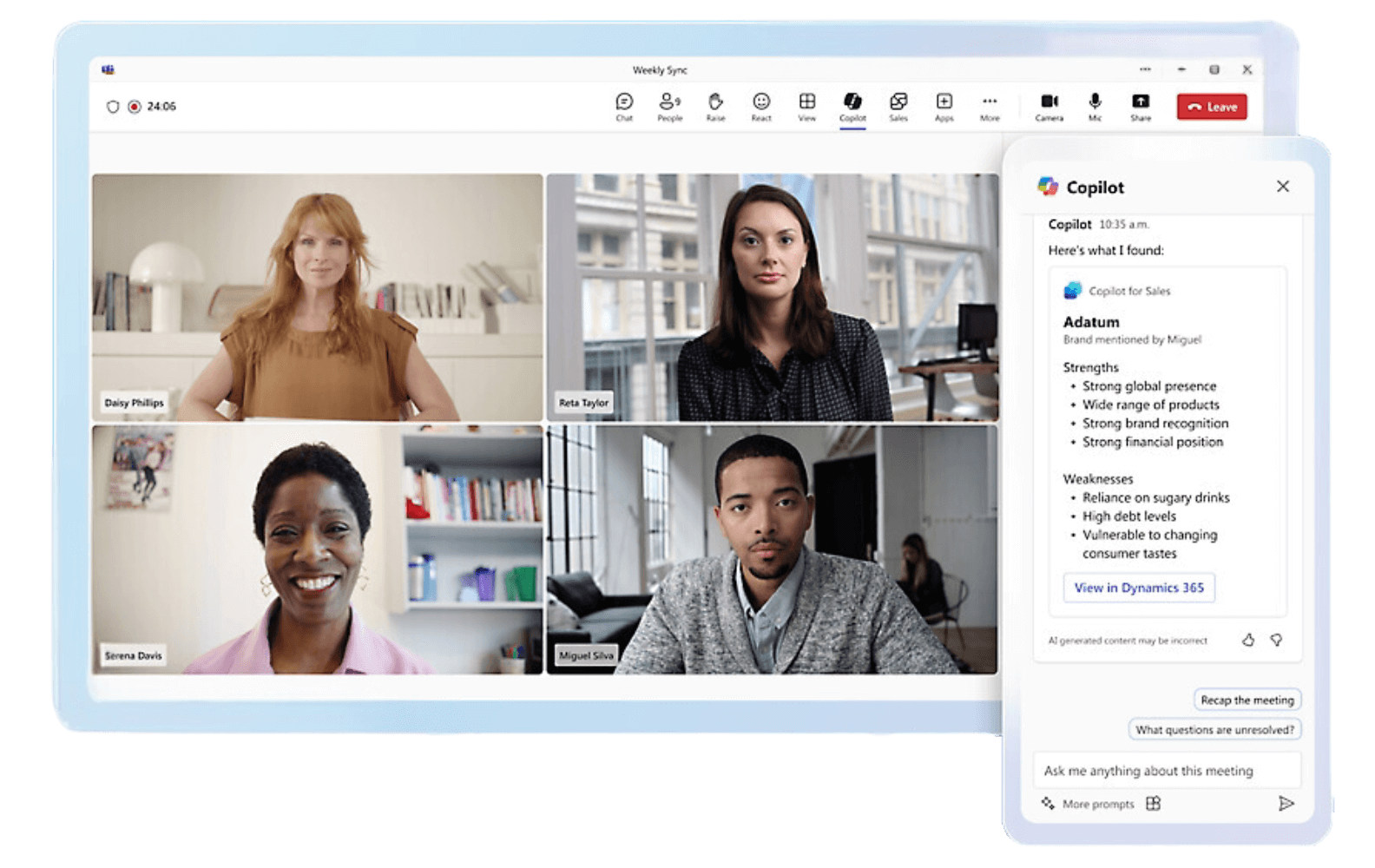Focus the Ask me anything input box
1375x868 pixels.
[1167, 771]
